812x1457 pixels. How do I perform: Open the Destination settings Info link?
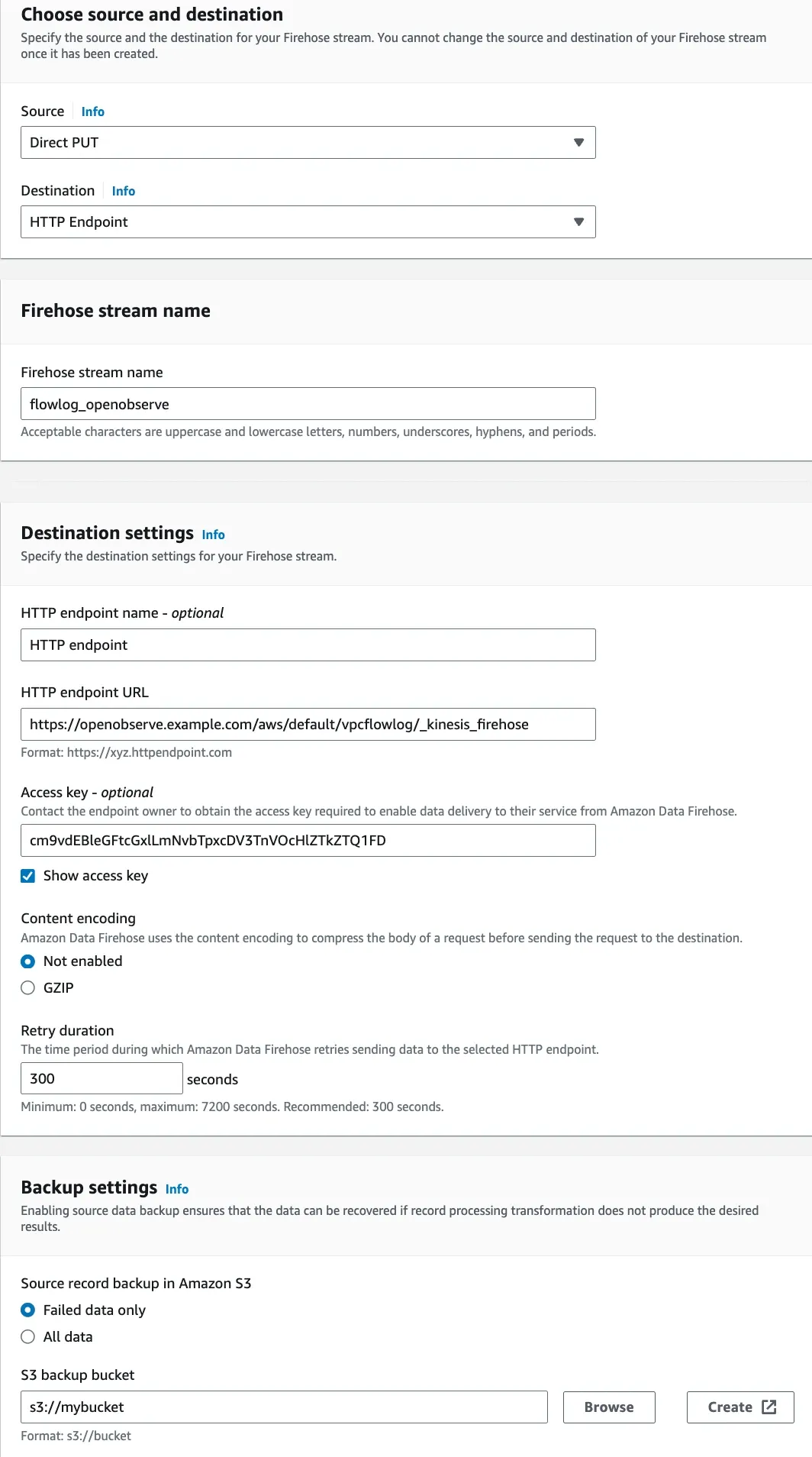pyautogui.click(x=213, y=535)
